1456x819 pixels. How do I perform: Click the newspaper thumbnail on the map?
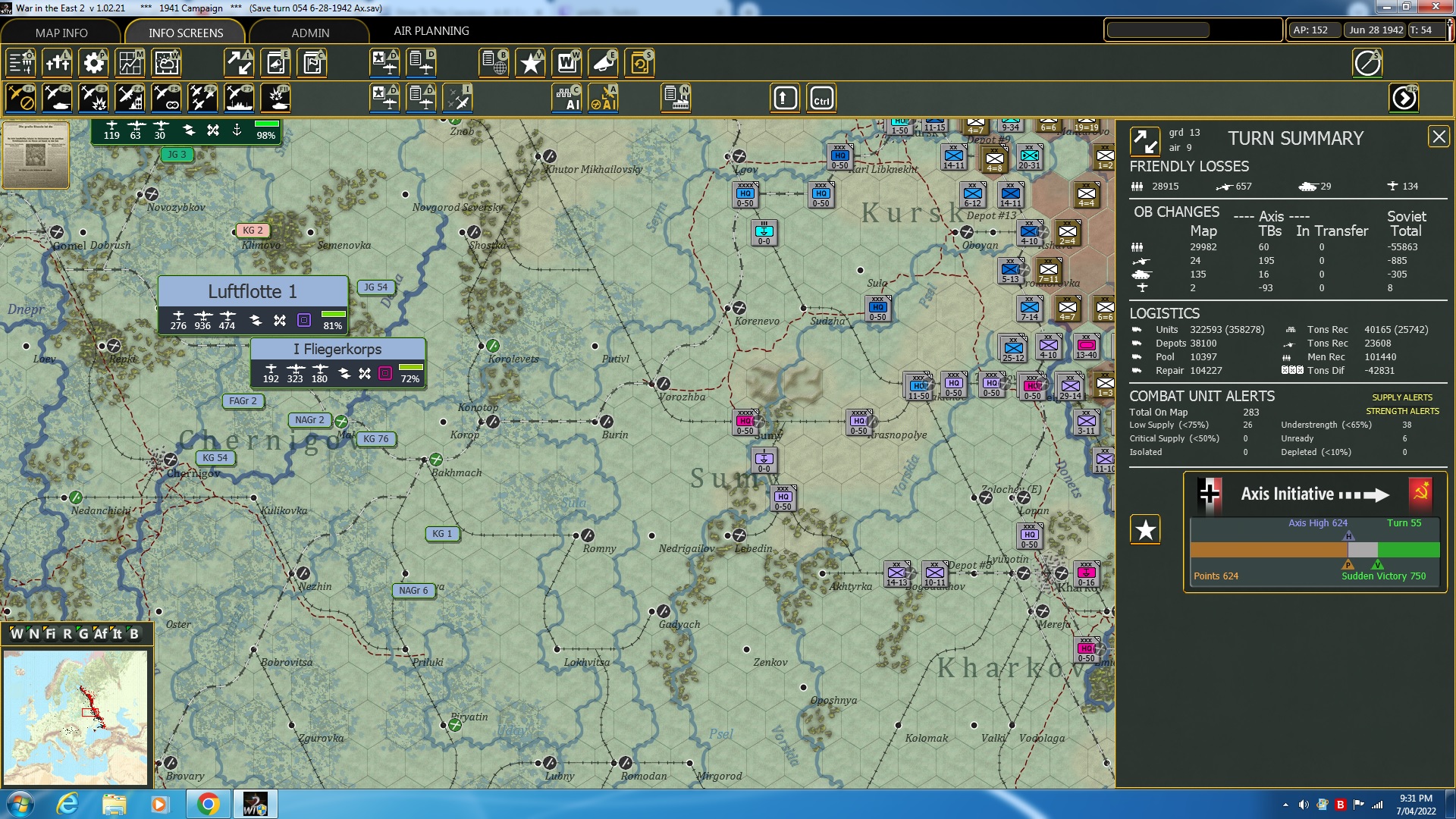pyautogui.click(x=36, y=155)
